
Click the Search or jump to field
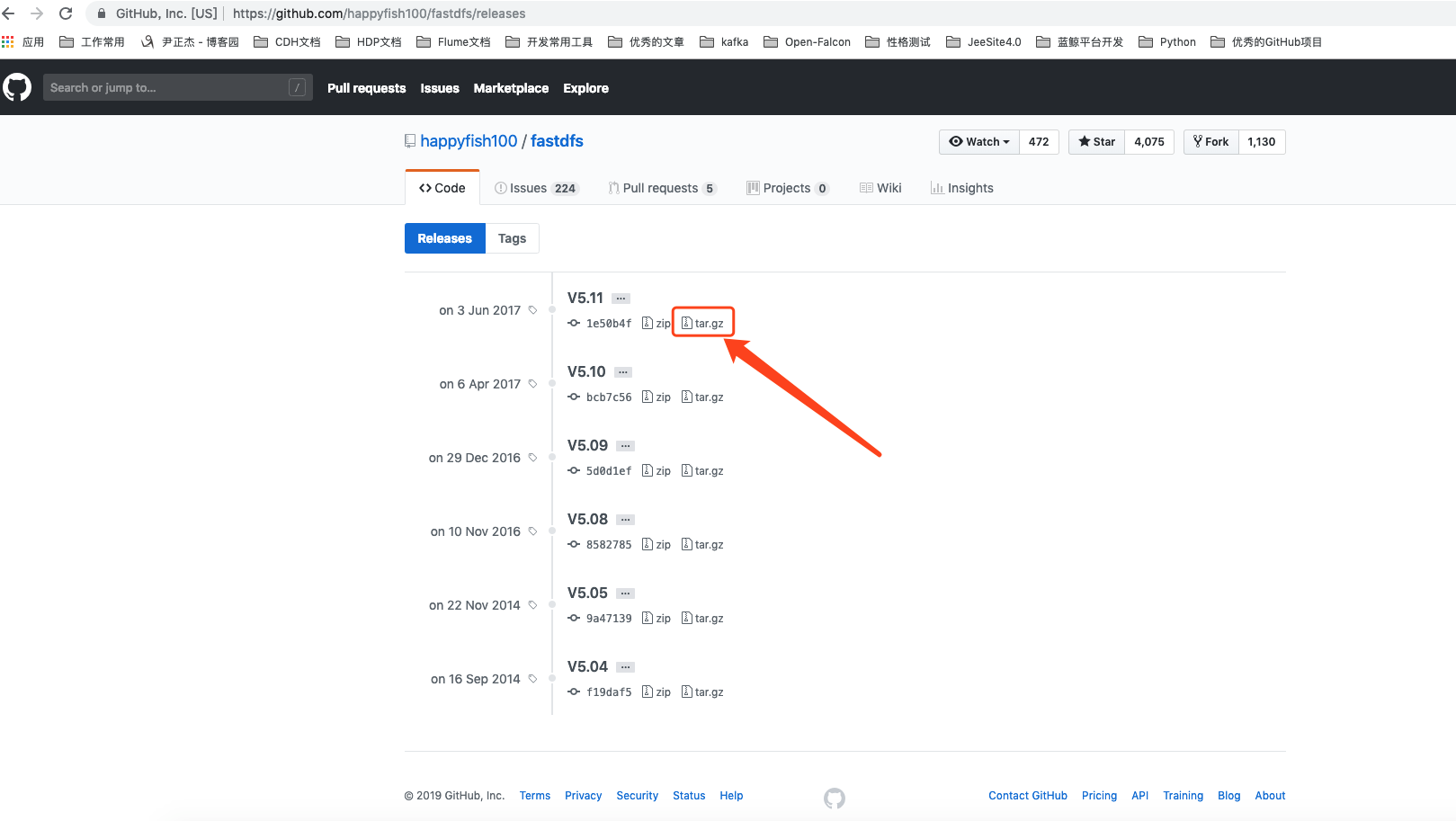pos(178,87)
